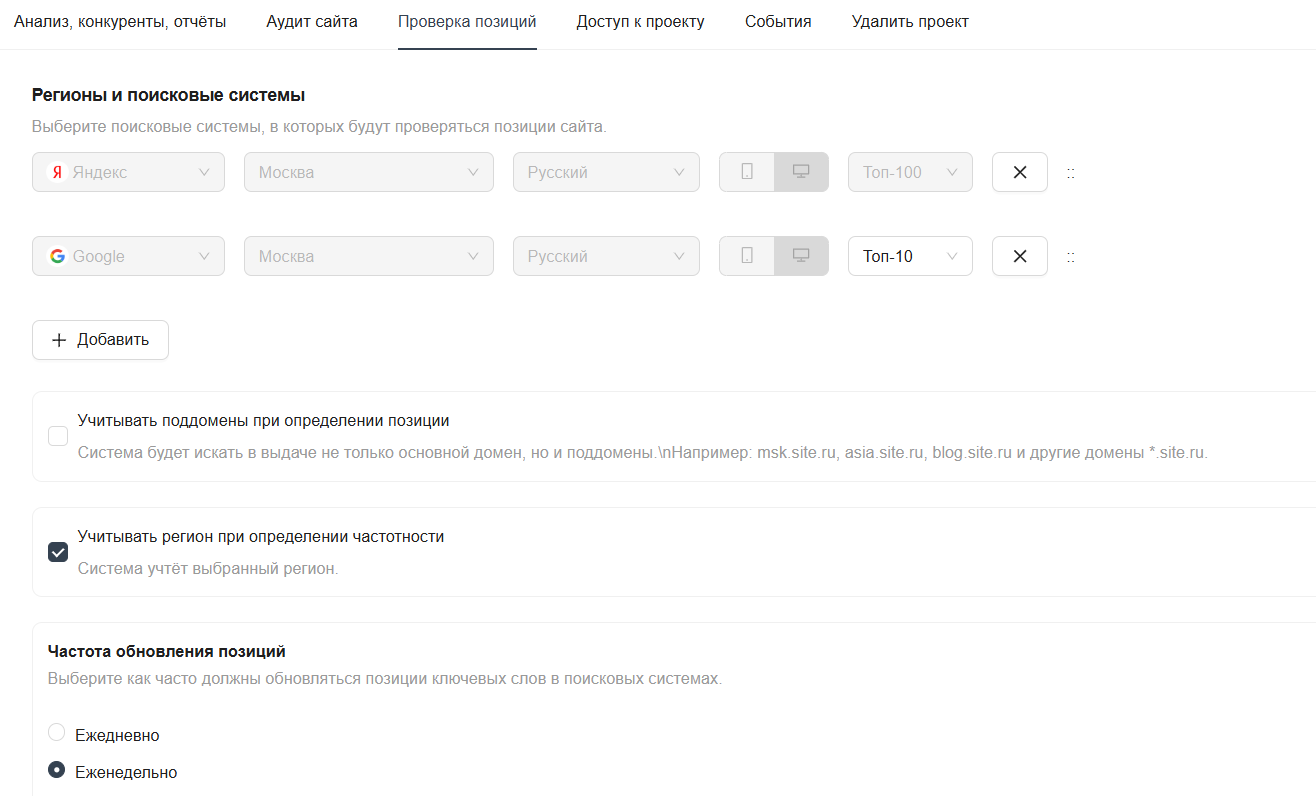The width and height of the screenshot is (1316, 796).
Task: Remove the Yandex search engine row
Action: click(x=1019, y=172)
